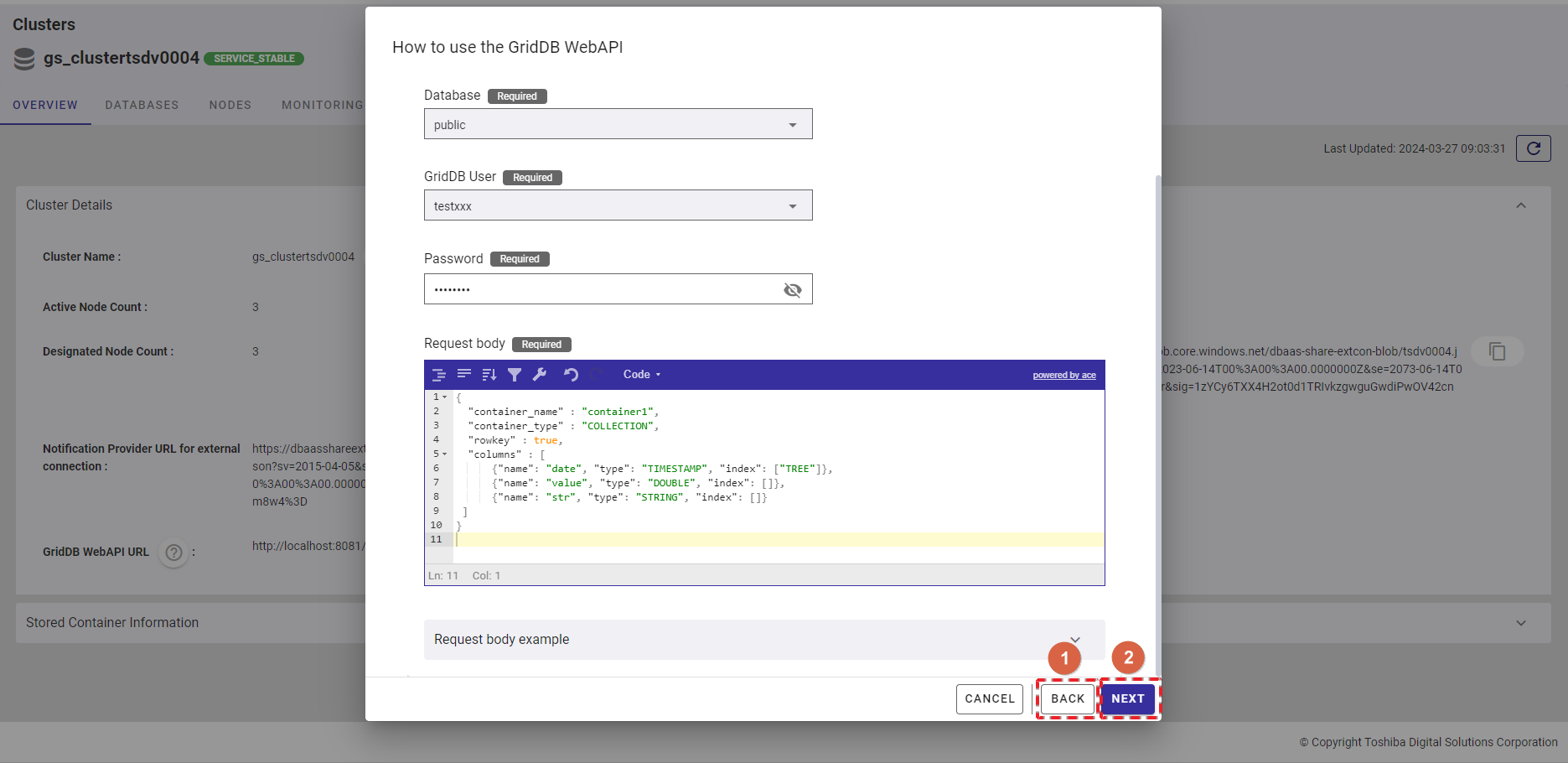Collapse the fold arrow on editor line 1
This screenshot has width=1568, height=763.
tap(445, 397)
